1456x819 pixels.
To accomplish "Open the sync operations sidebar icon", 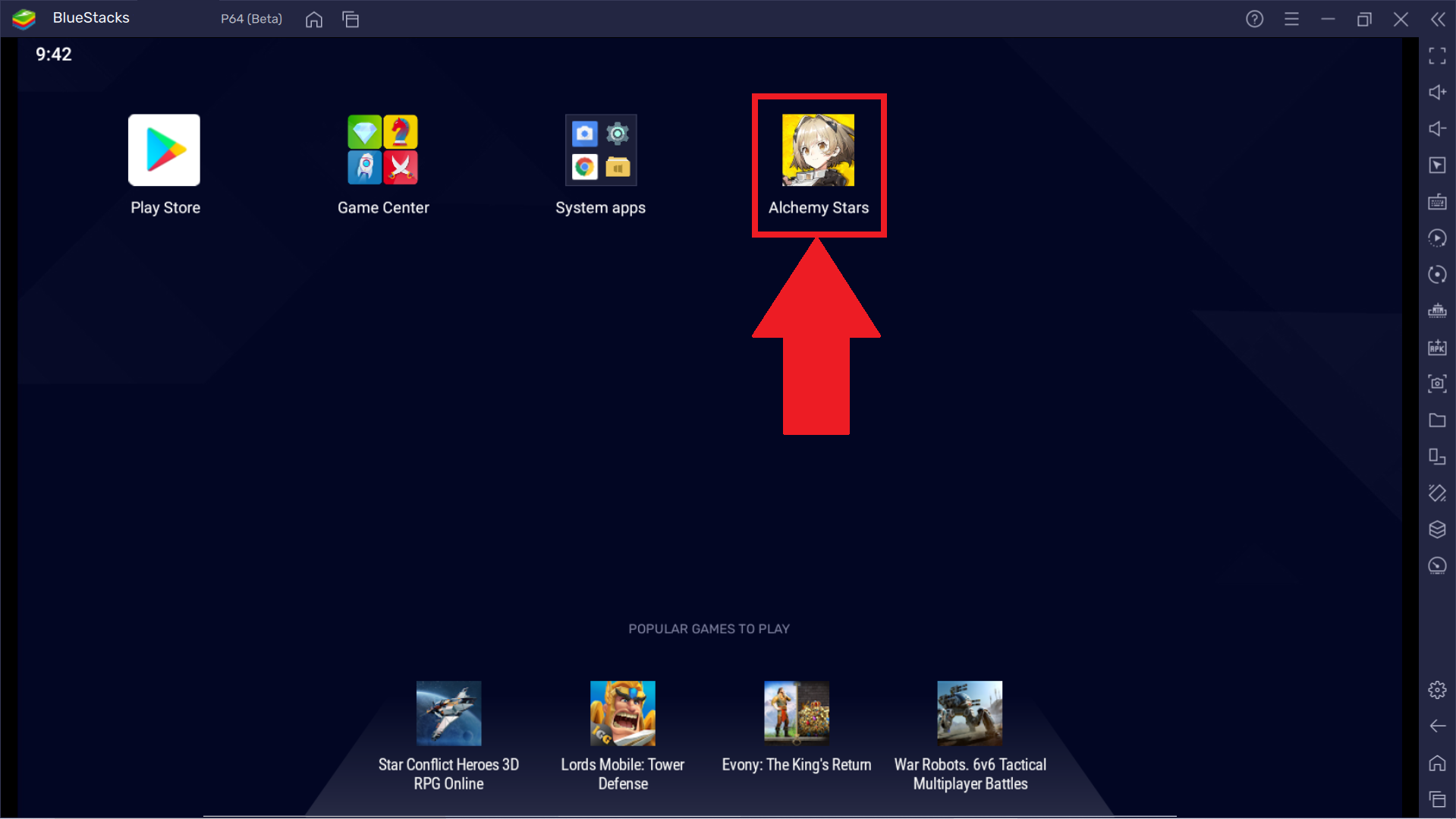I will 1437,238.
